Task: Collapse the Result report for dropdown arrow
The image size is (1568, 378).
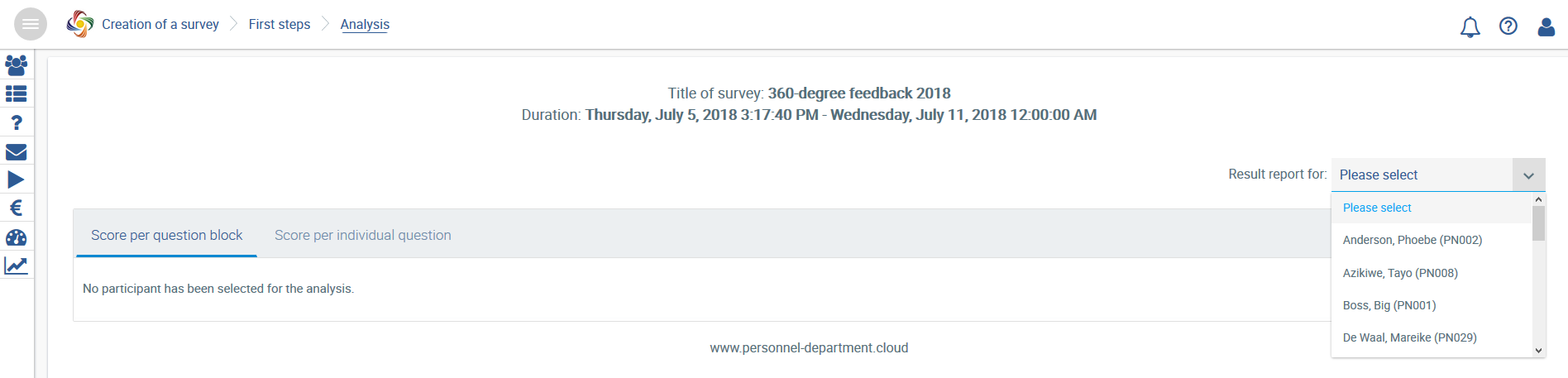Action: click(1528, 175)
